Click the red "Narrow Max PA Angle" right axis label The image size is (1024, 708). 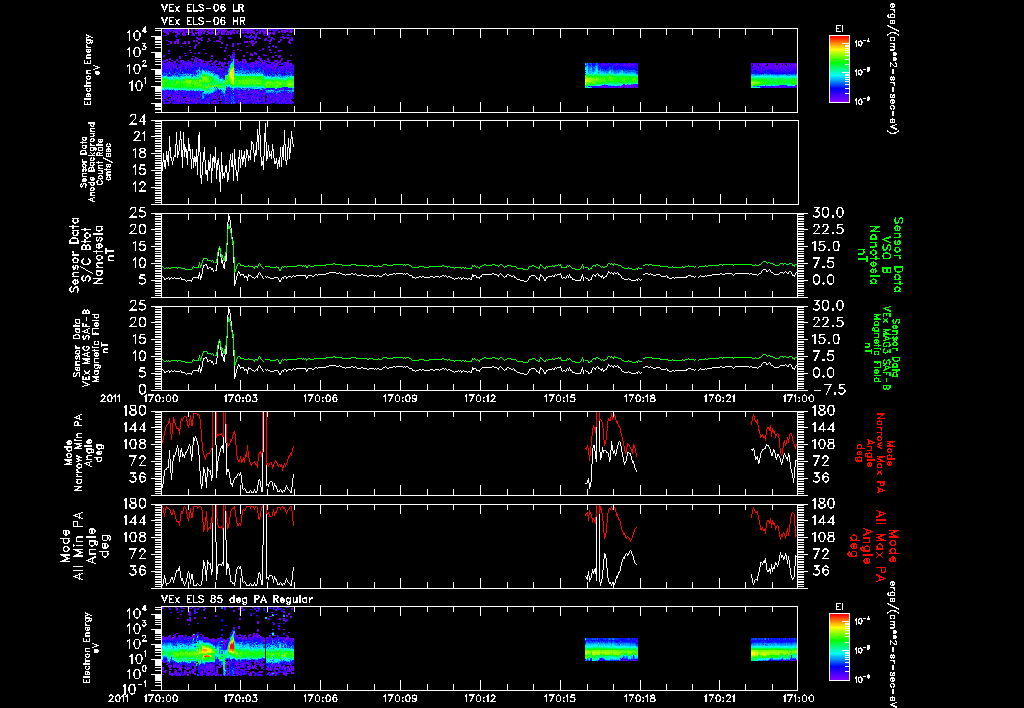[874, 451]
